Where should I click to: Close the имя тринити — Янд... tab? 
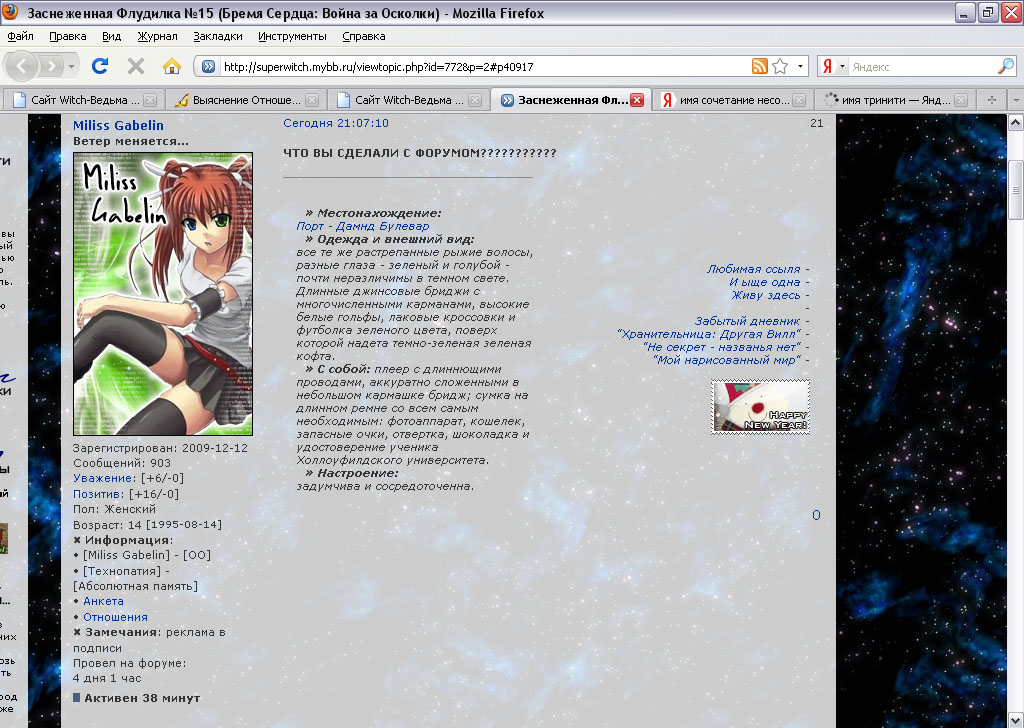coord(961,100)
